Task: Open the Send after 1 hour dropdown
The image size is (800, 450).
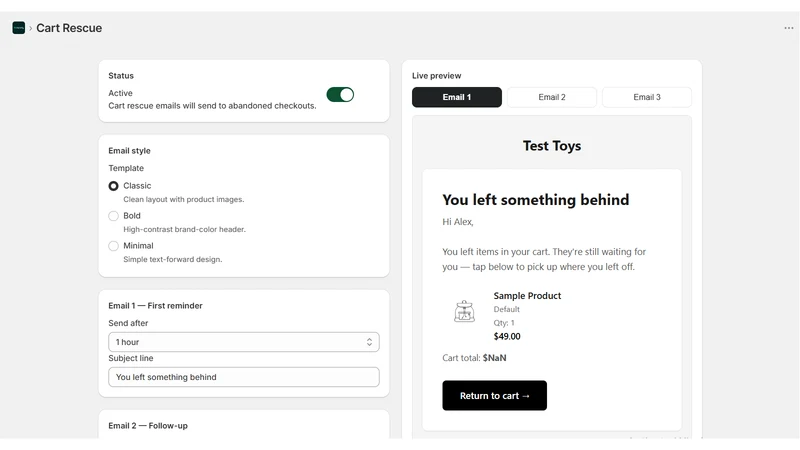Action: (x=243, y=342)
